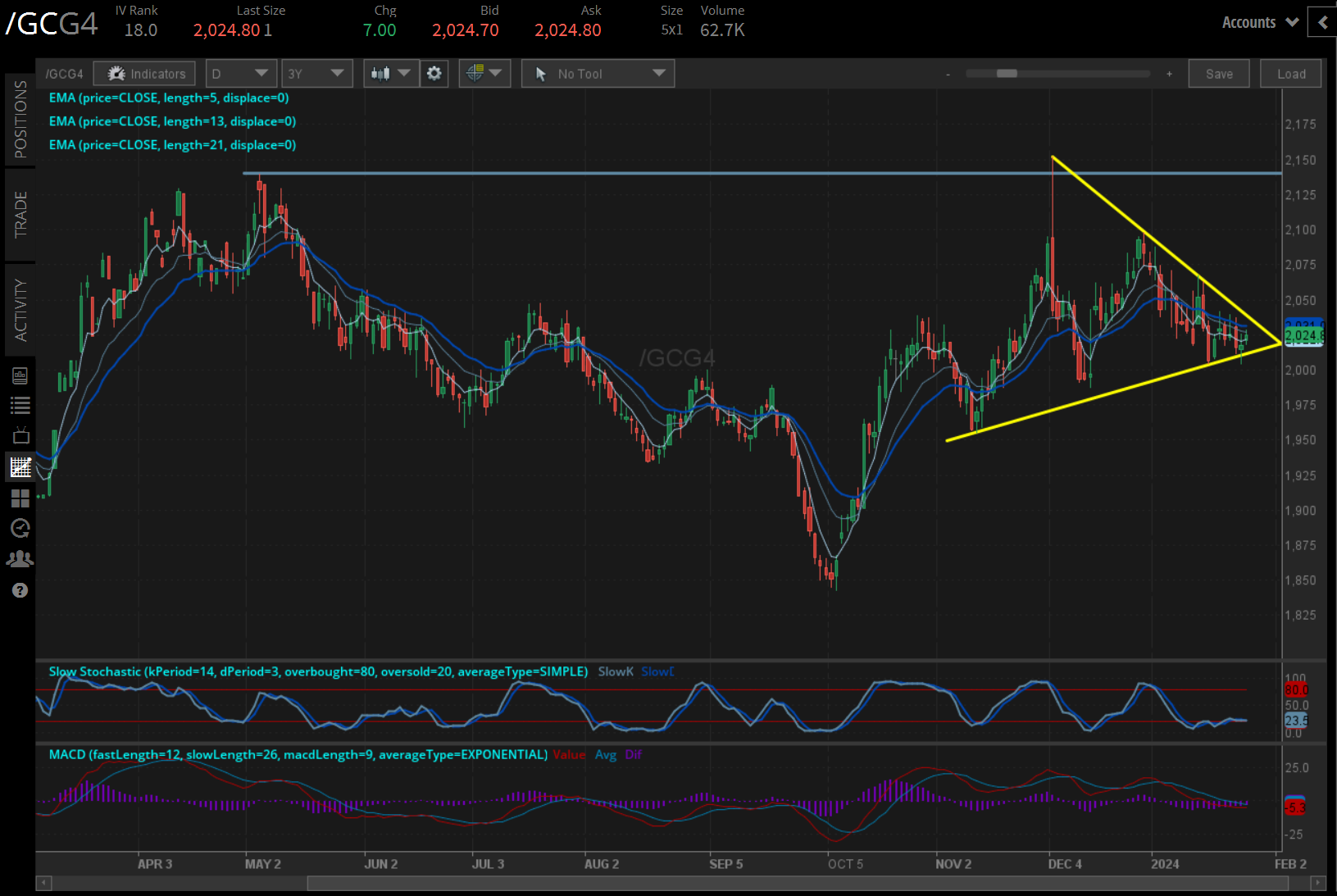This screenshot has width=1337, height=896.
Task: Open the No Tool drawing dropdown
Action: point(598,73)
